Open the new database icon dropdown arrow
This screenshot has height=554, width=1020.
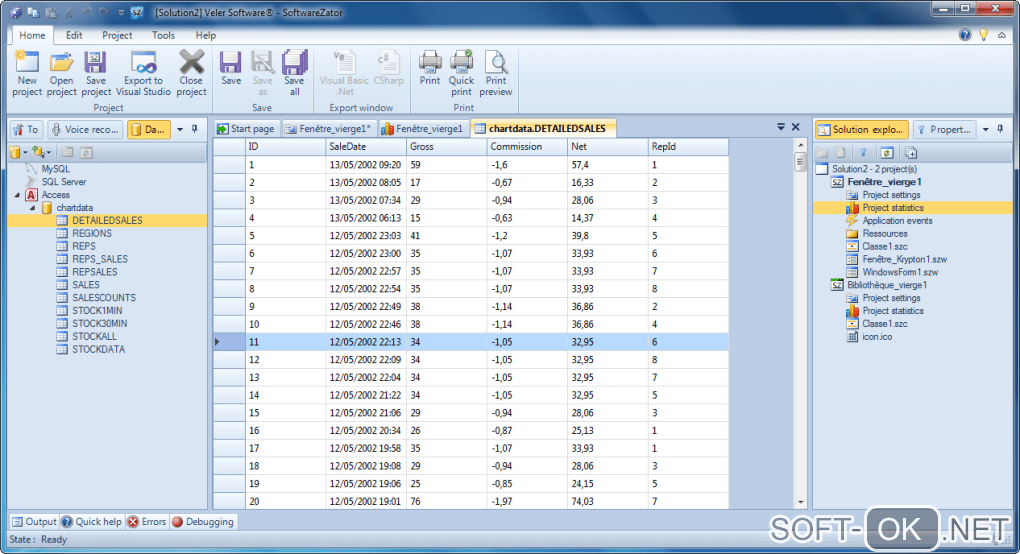[25, 153]
